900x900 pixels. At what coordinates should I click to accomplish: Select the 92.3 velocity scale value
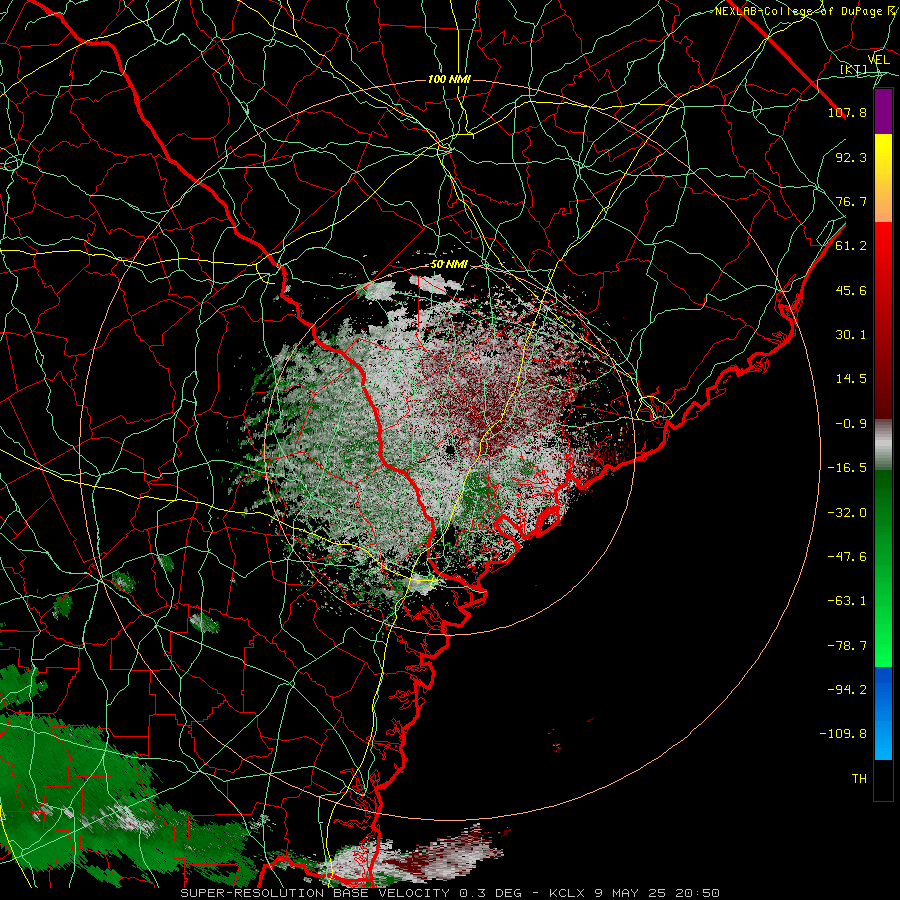[851, 157]
